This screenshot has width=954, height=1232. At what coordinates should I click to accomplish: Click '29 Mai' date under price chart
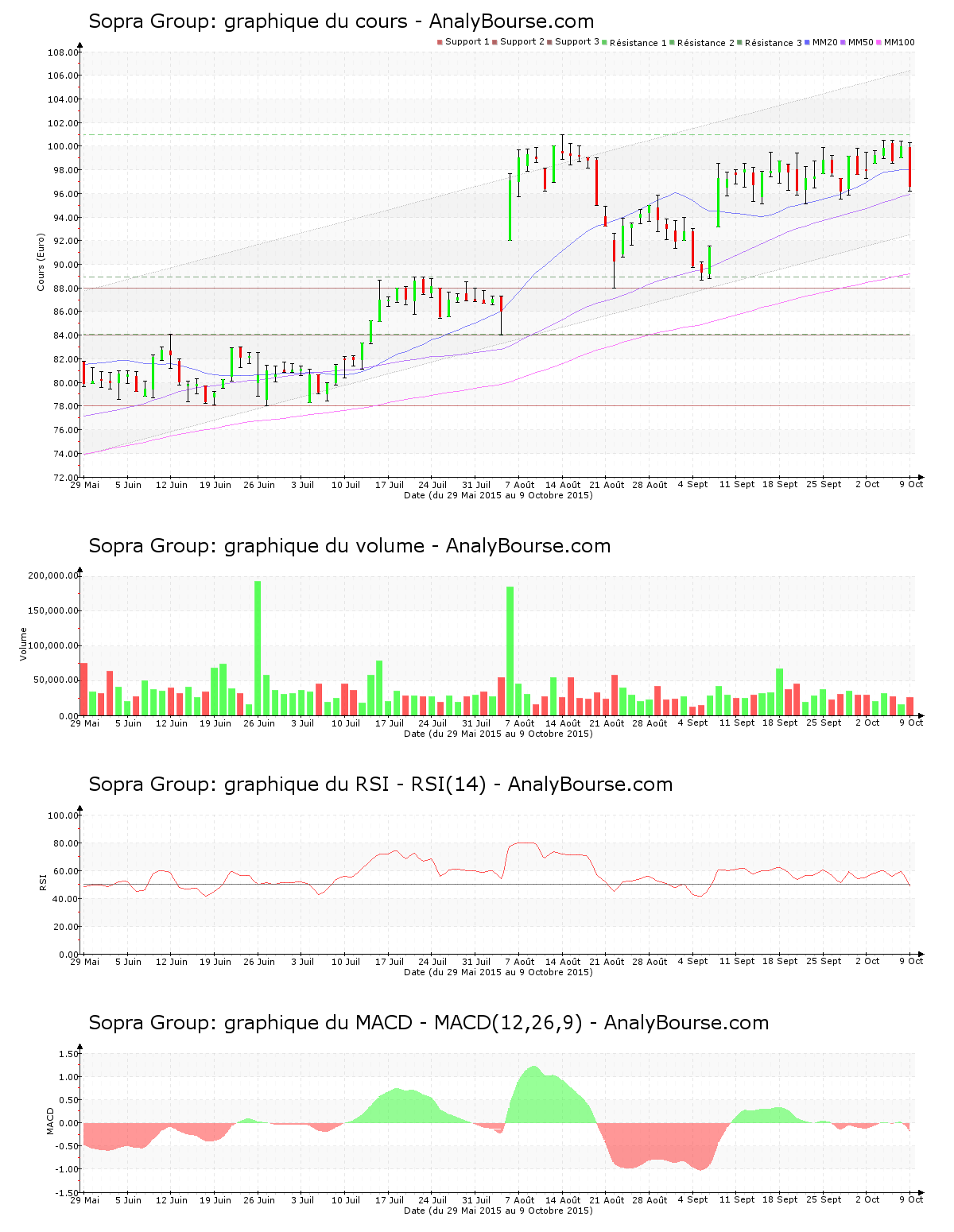(85, 485)
